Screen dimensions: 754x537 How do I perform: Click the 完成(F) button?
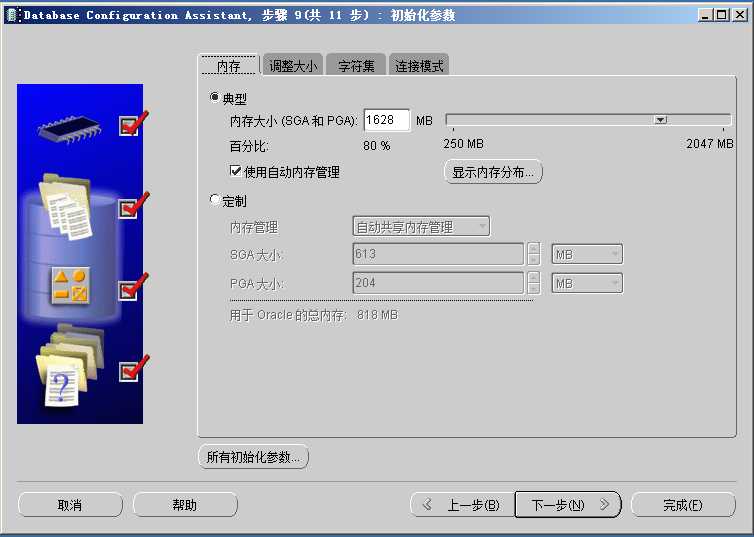(683, 505)
